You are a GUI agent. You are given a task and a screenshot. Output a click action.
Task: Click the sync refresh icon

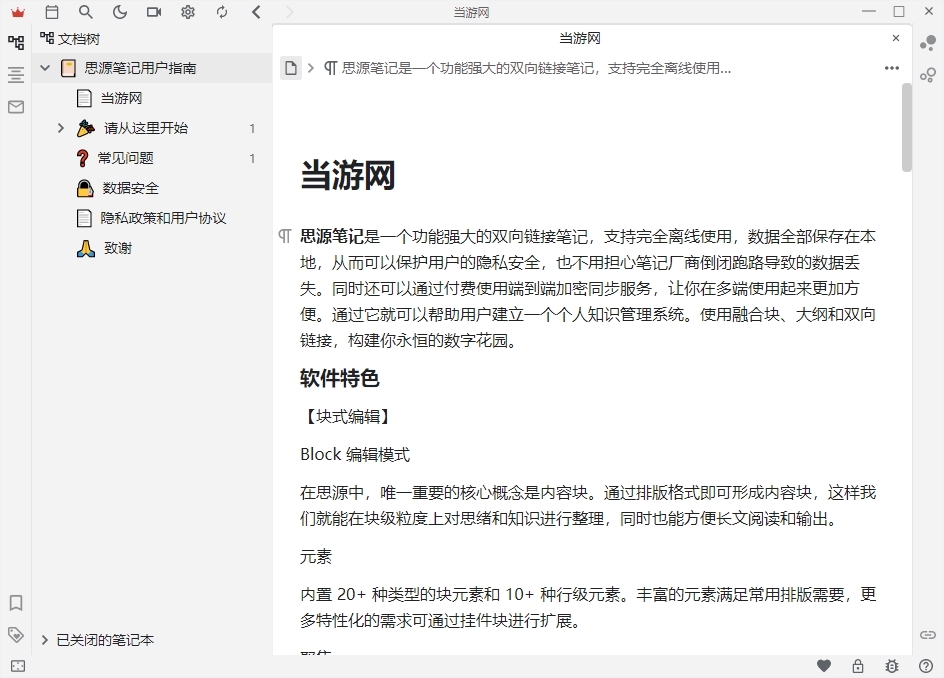click(x=222, y=12)
